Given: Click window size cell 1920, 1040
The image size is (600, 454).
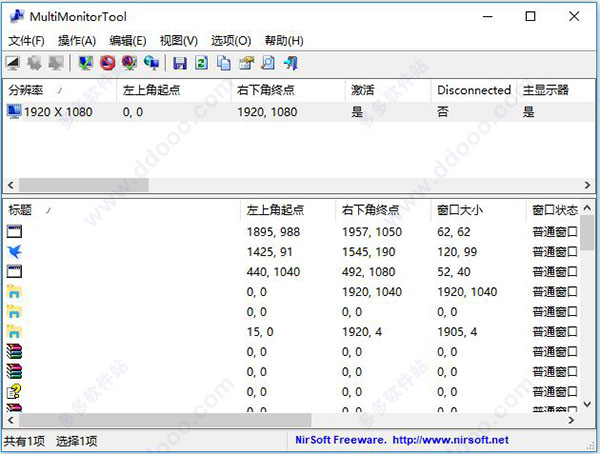Looking at the screenshot, I should tap(467, 292).
